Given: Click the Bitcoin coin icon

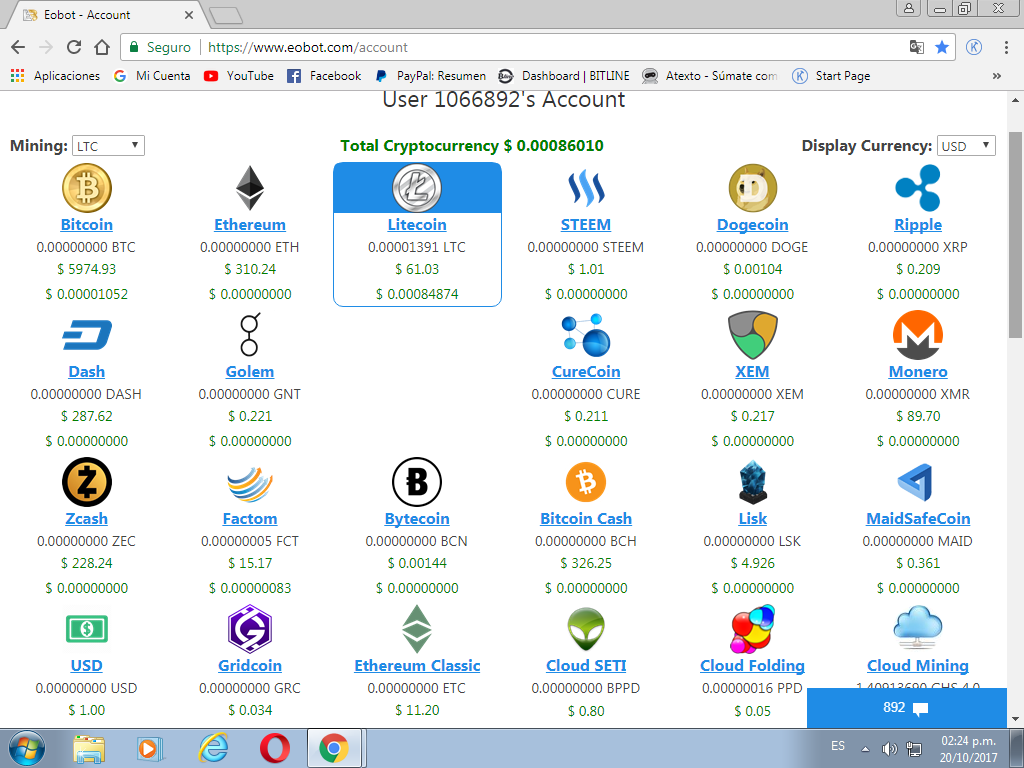Looking at the screenshot, I should coord(87,188).
